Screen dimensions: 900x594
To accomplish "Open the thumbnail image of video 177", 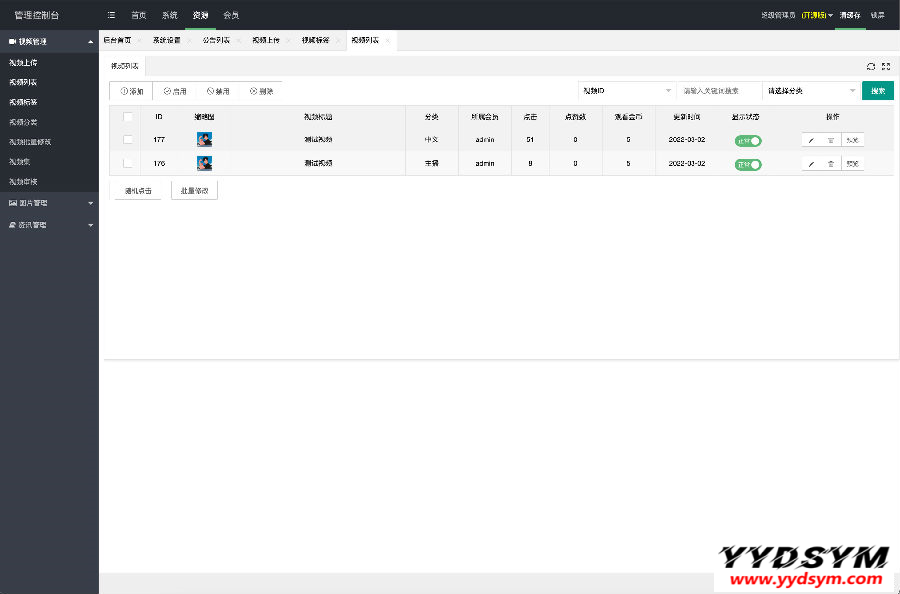I will click(x=204, y=140).
